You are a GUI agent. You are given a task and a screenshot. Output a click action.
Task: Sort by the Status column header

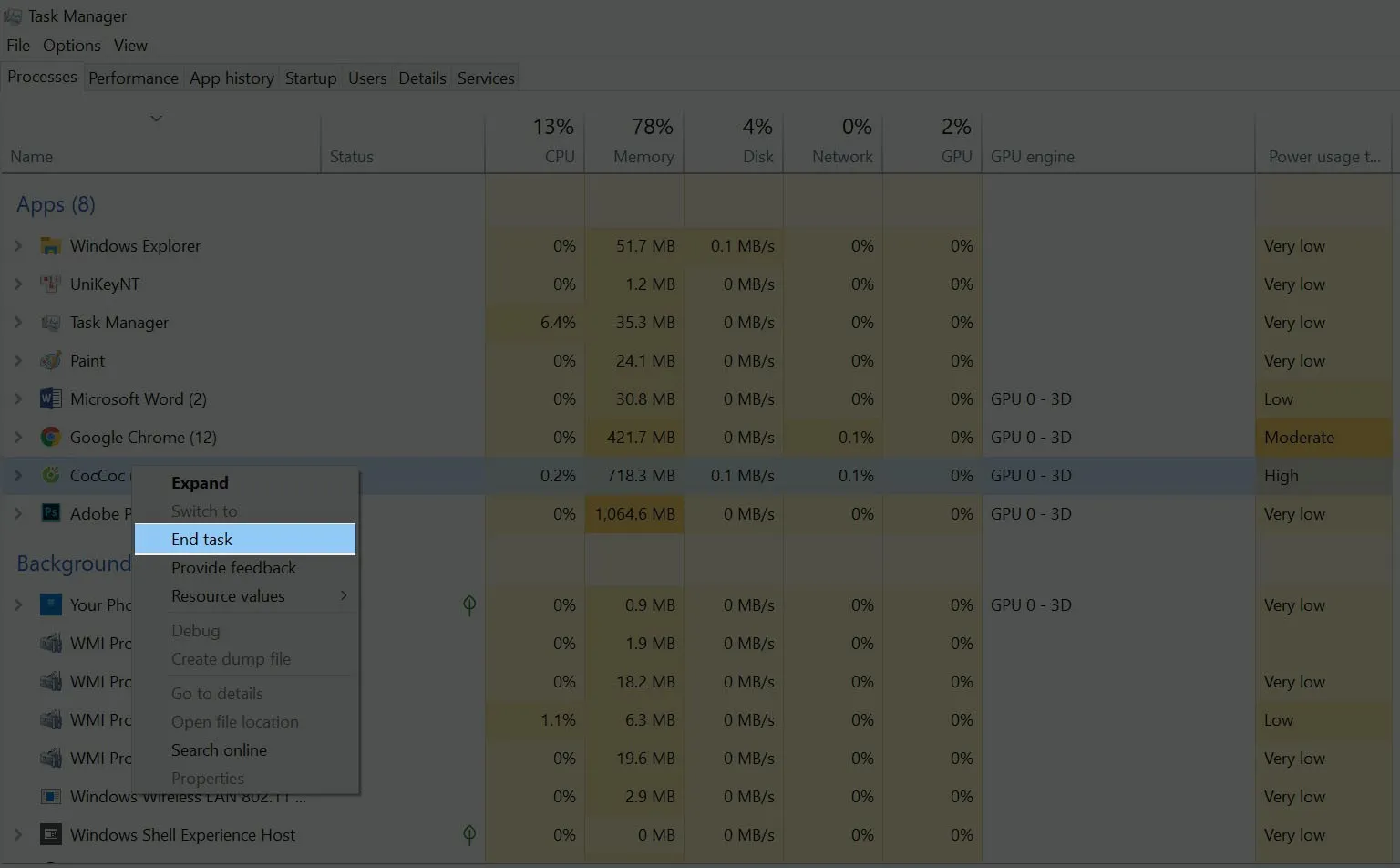click(x=403, y=142)
